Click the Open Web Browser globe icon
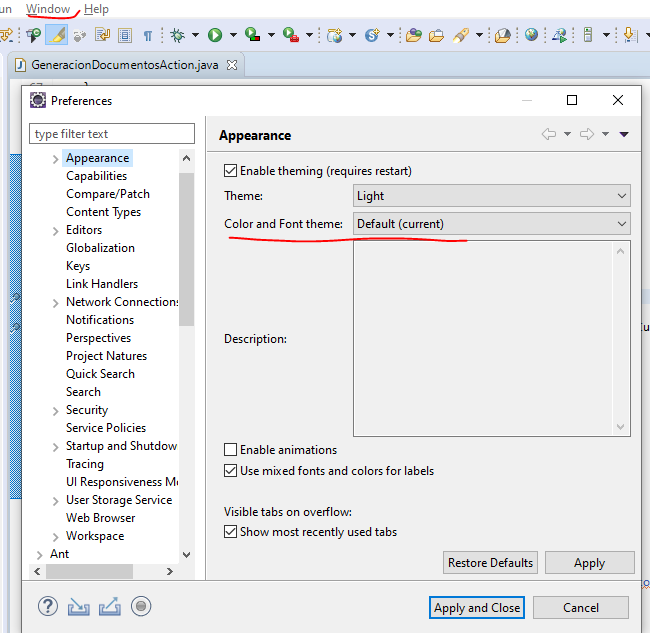650x633 pixels. [531, 35]
